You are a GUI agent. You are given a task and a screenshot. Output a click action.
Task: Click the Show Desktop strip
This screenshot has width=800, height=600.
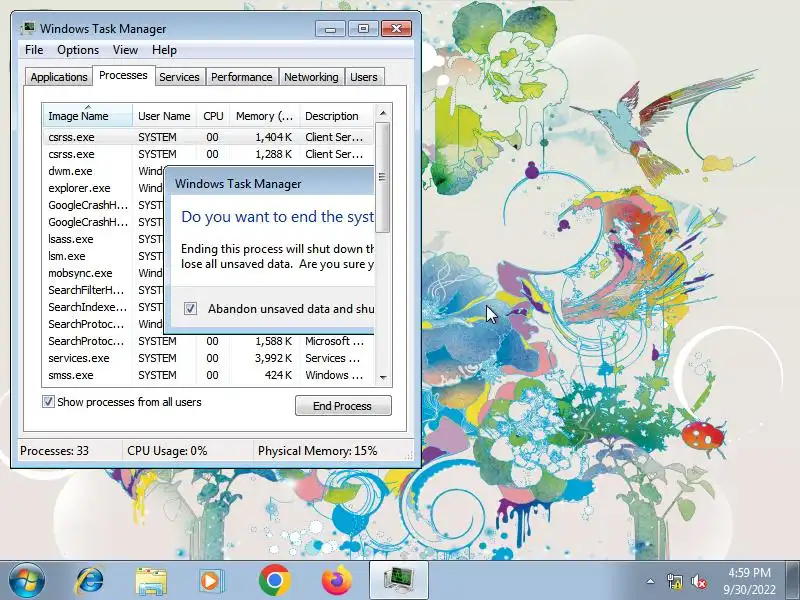click(x=794, y=581)
